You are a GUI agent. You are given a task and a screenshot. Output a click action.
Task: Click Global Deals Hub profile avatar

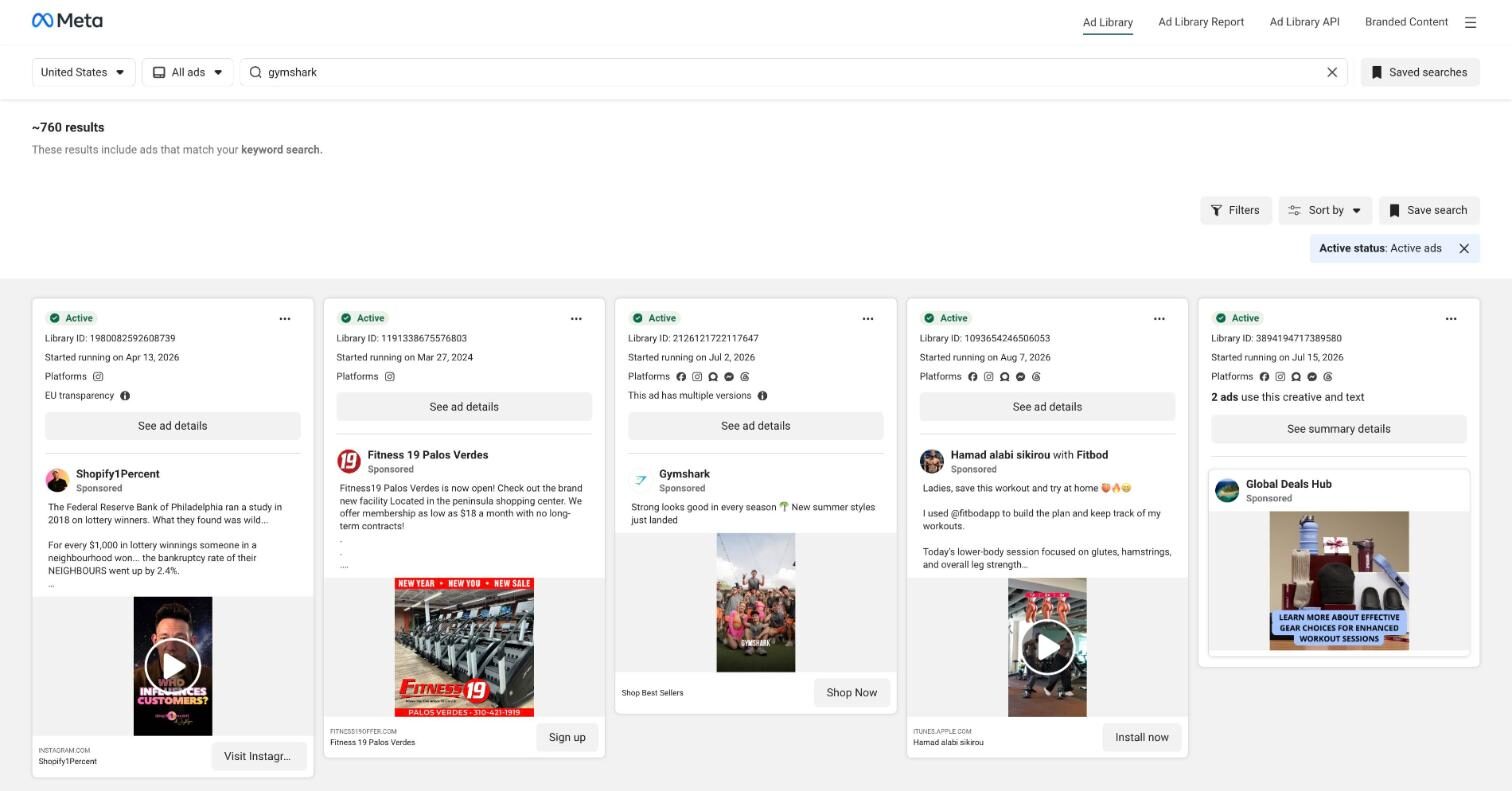click(1227, 490)
